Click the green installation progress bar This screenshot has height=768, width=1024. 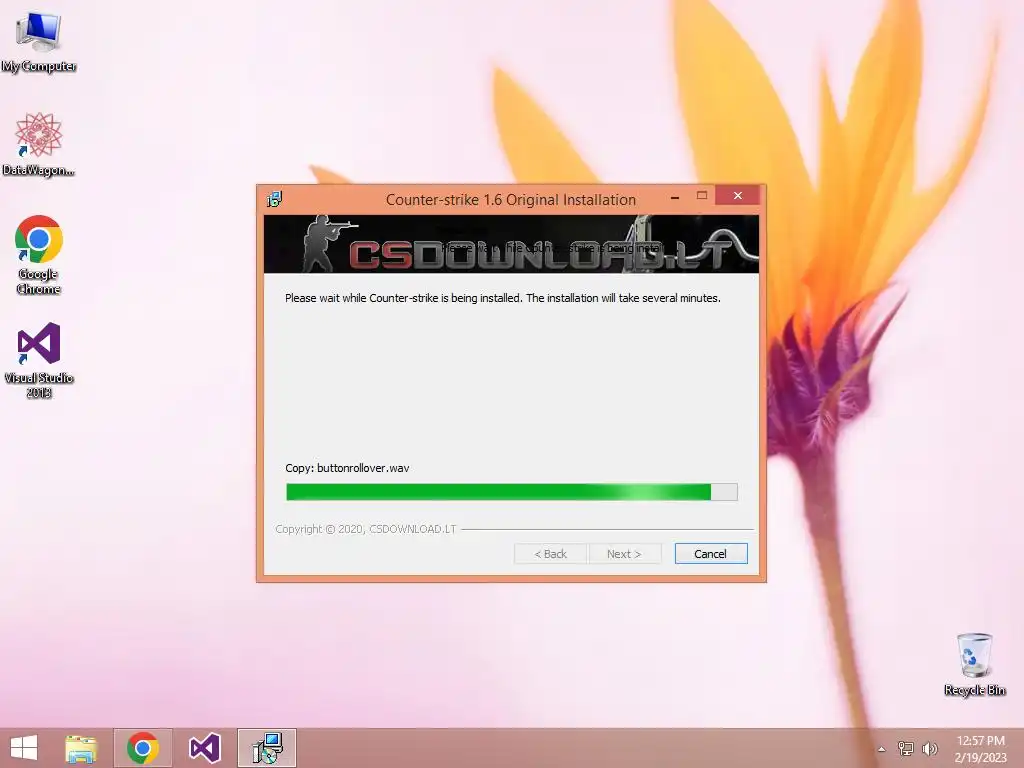(512, 492)
